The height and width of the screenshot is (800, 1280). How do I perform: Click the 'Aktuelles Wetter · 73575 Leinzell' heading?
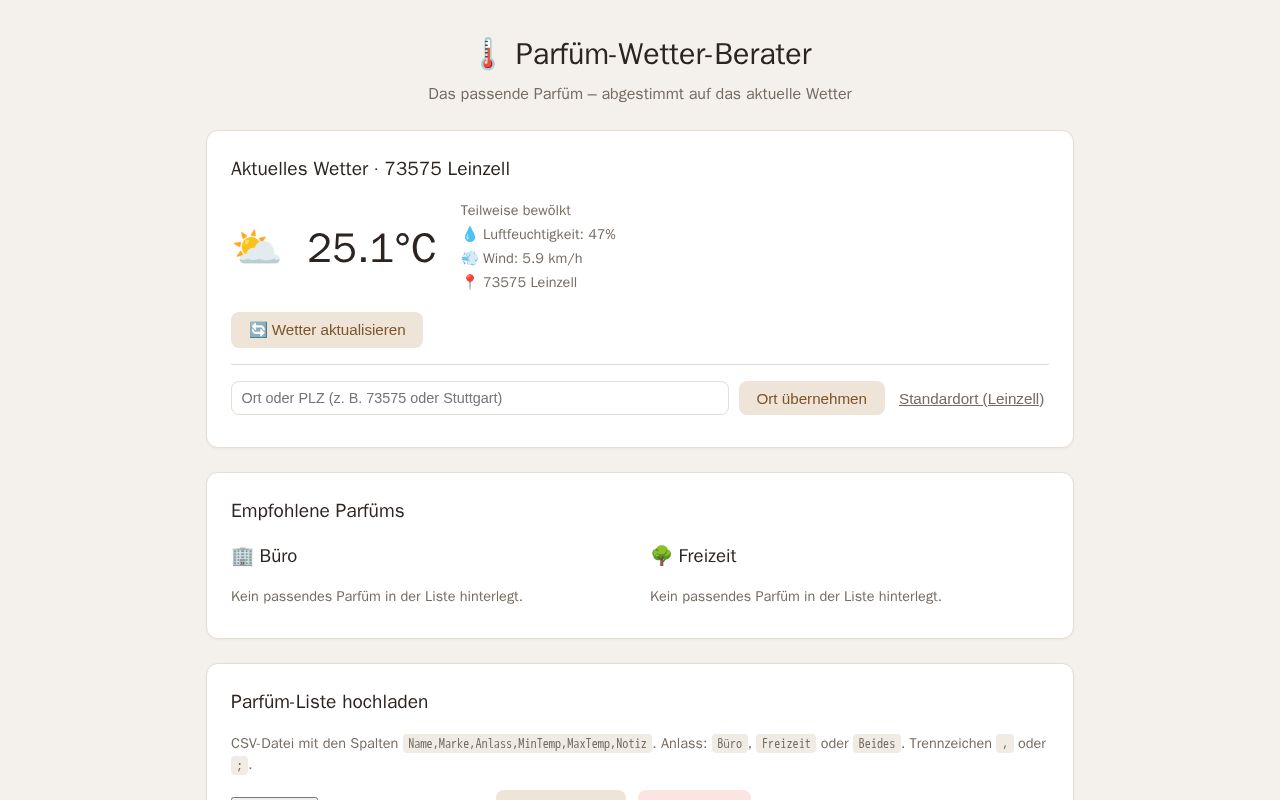370,169
